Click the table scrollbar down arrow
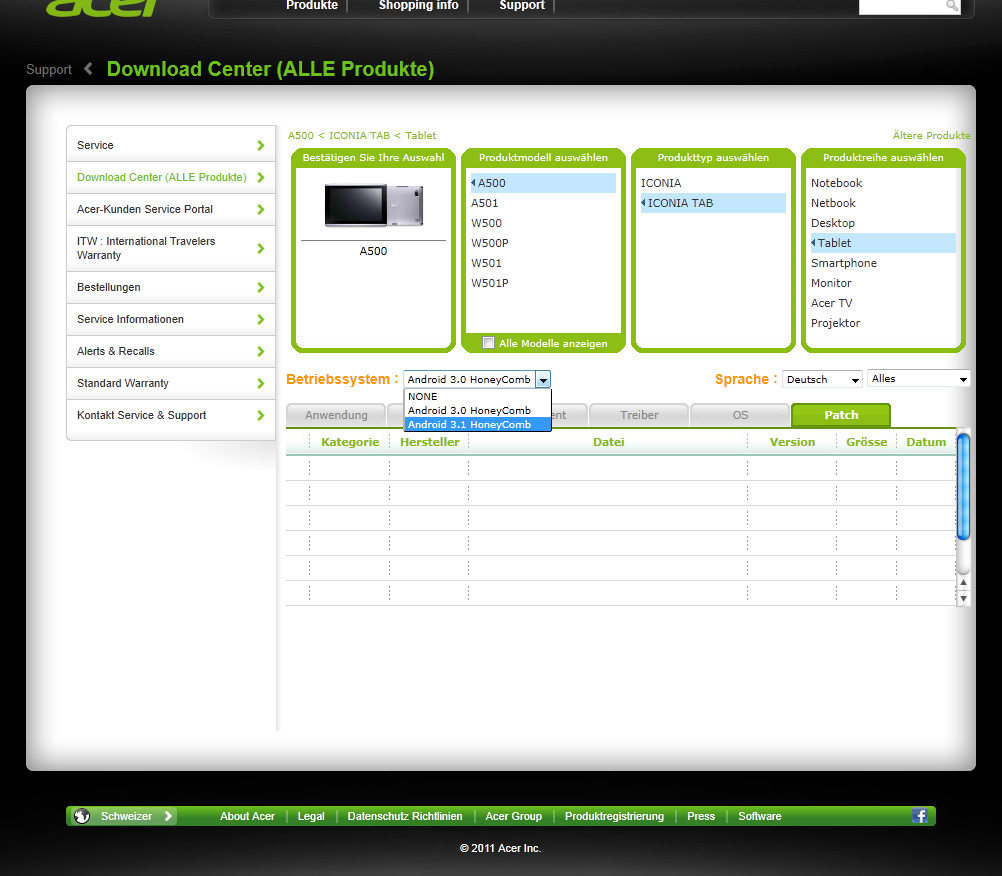Screen dimensions: 1002x876 point(963,598)
